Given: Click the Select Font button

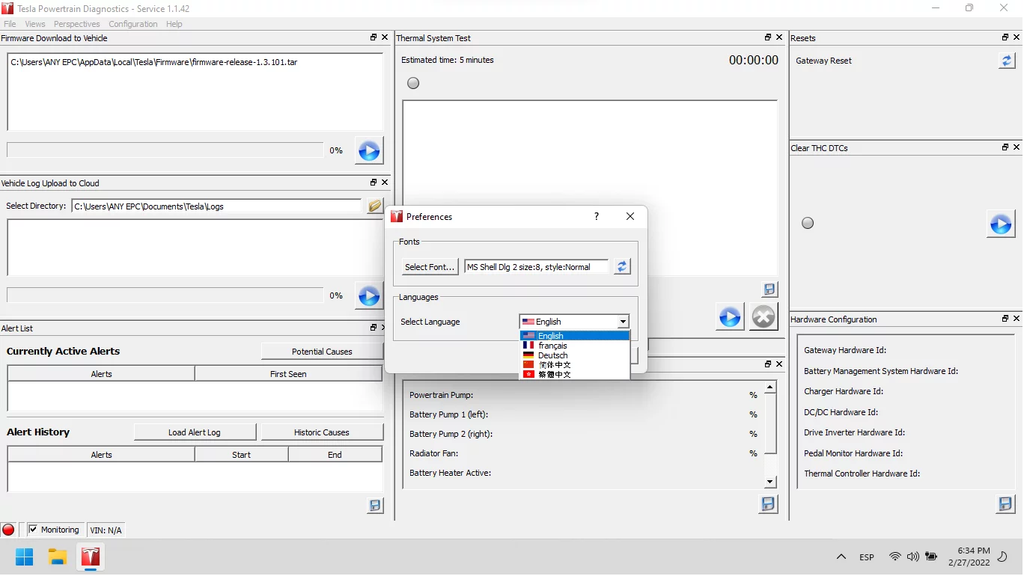Looking at the screenshot, I should [x=429, y=267].
